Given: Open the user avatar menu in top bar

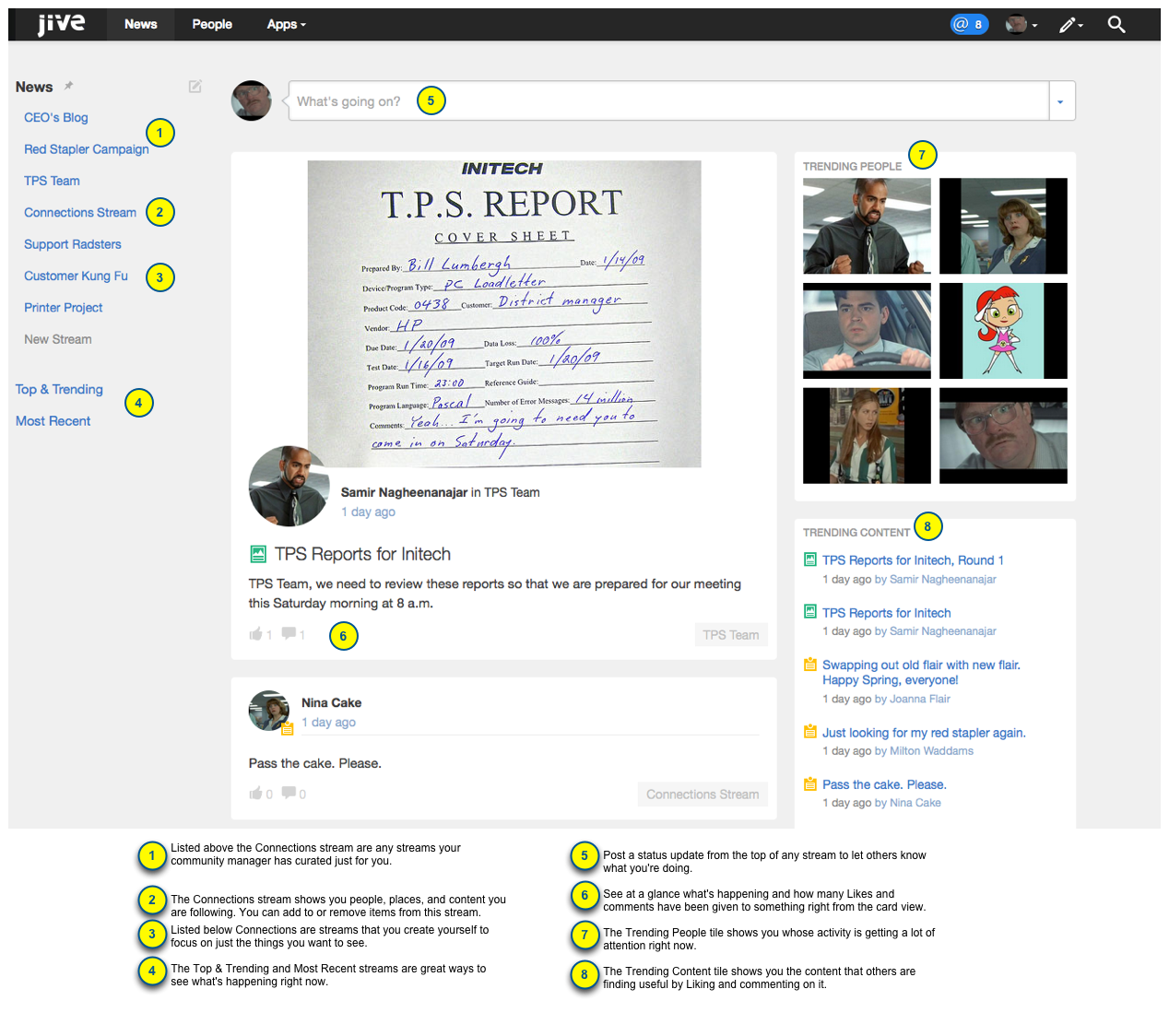Looking at the screenshot, I should point(1021,25).
